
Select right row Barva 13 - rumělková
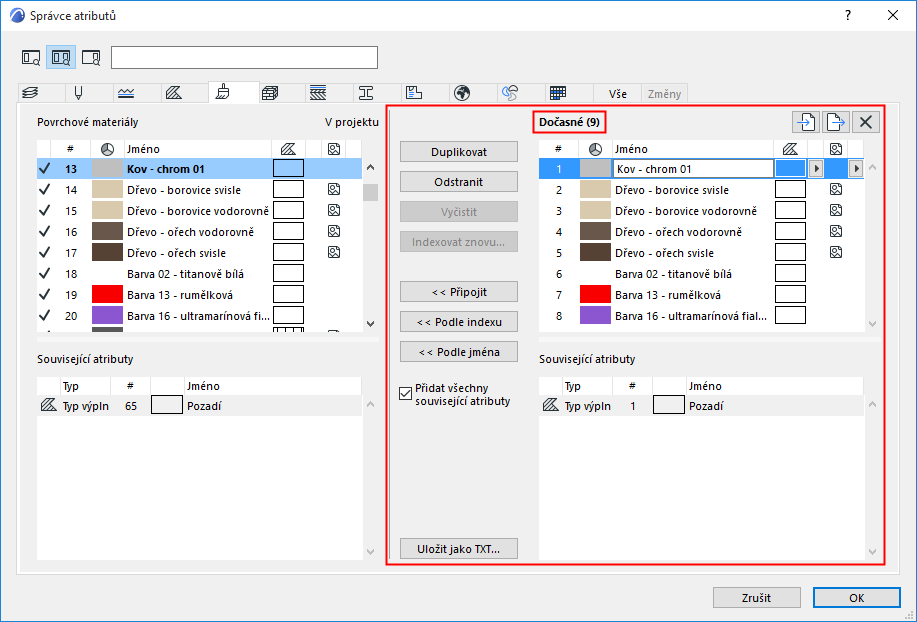point(701,295)
